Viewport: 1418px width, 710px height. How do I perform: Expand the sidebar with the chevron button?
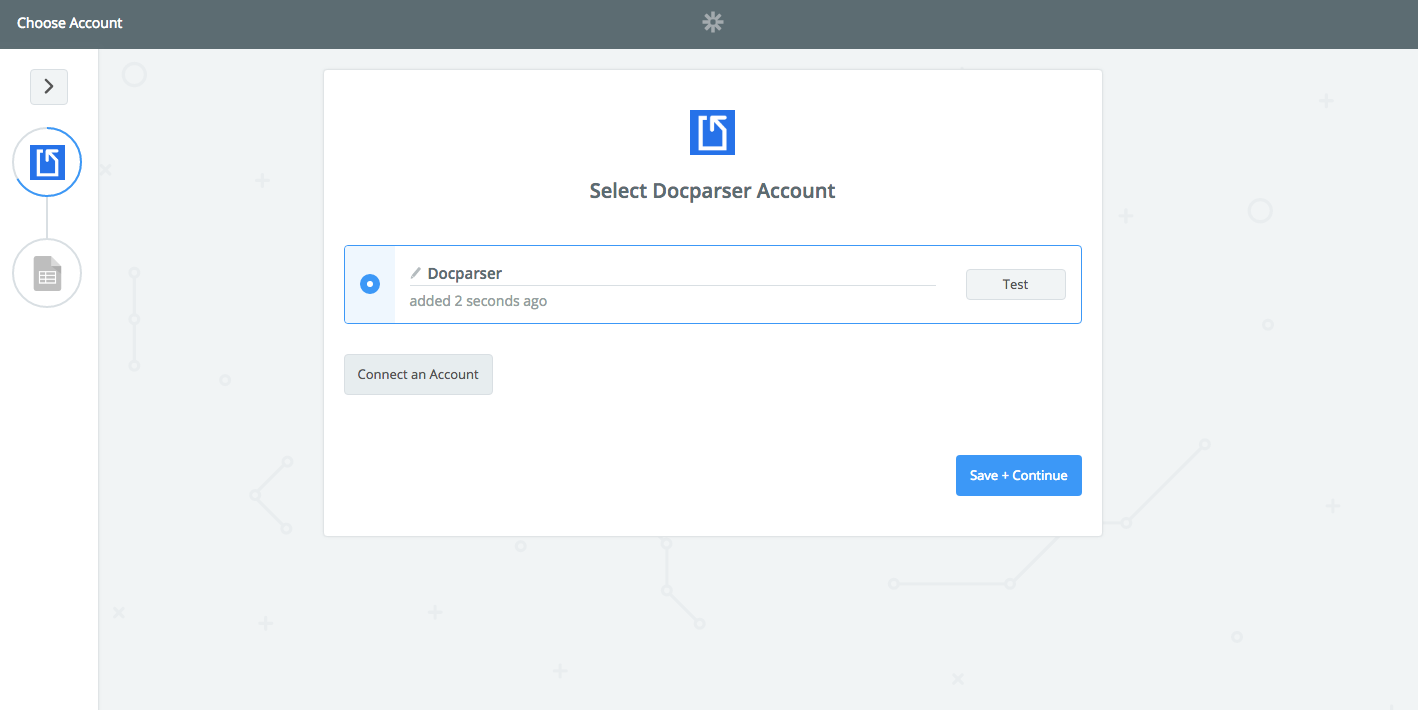tap(49, 87)
